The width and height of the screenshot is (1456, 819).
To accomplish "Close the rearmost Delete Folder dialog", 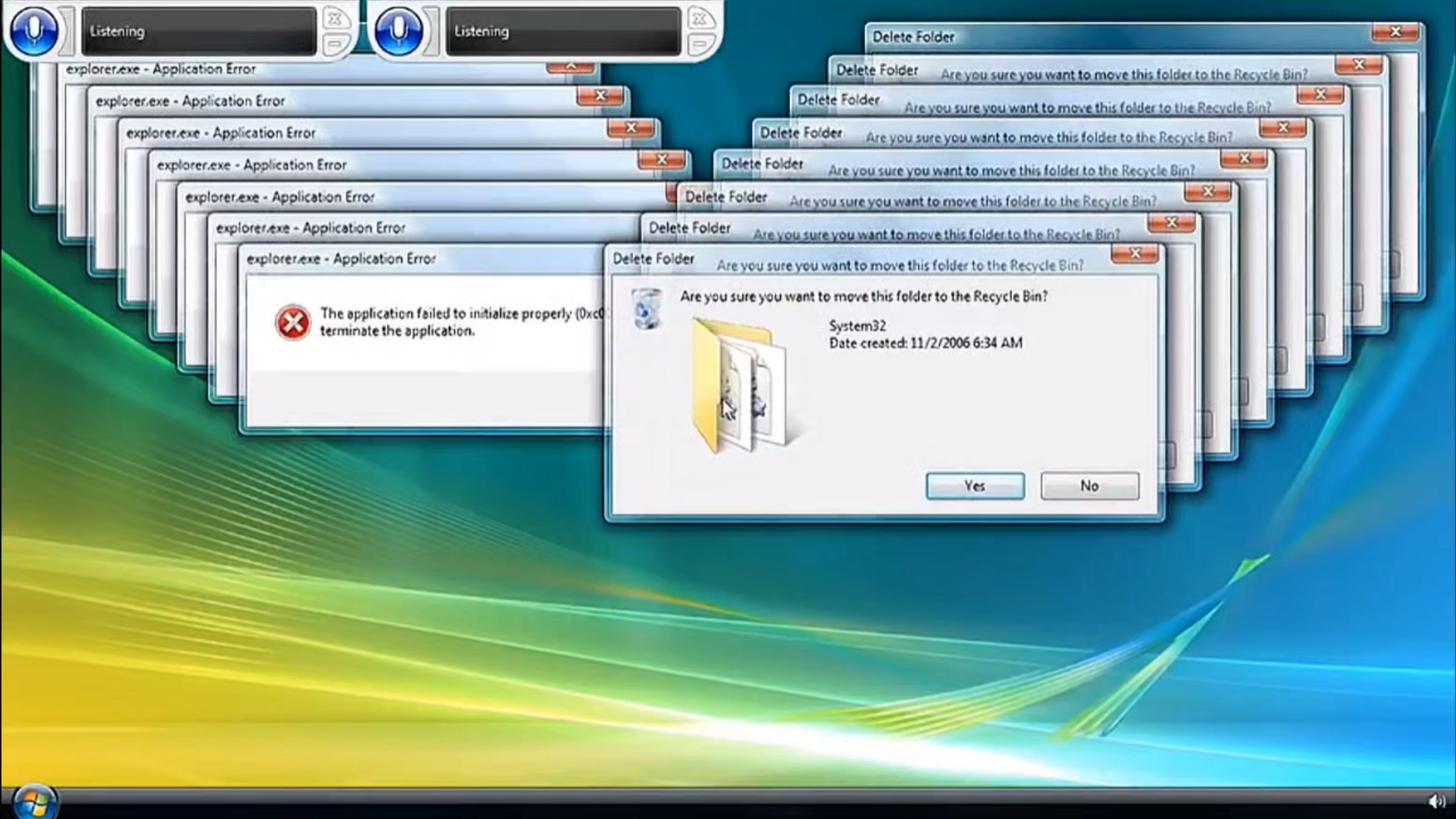I will pos(1395,32).
